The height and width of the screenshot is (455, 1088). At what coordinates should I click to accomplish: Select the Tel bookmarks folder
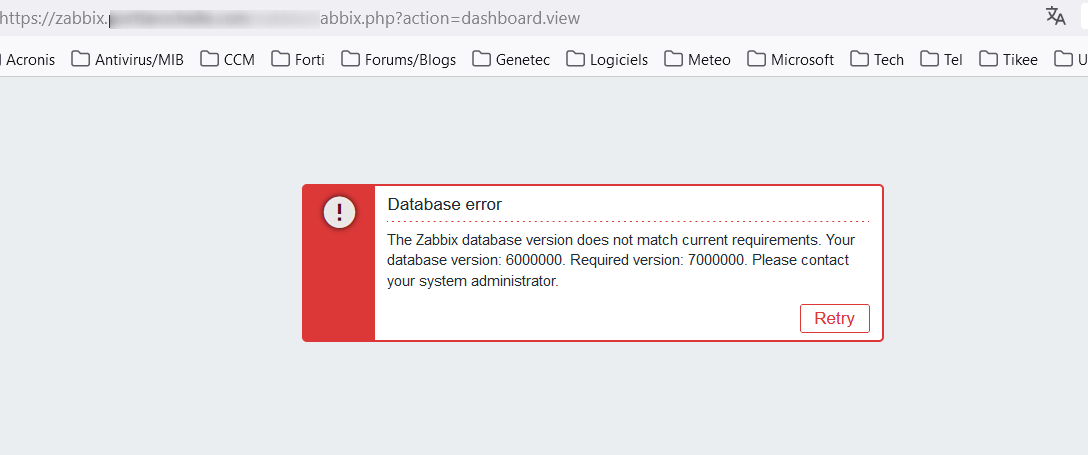tap(942, 60)
